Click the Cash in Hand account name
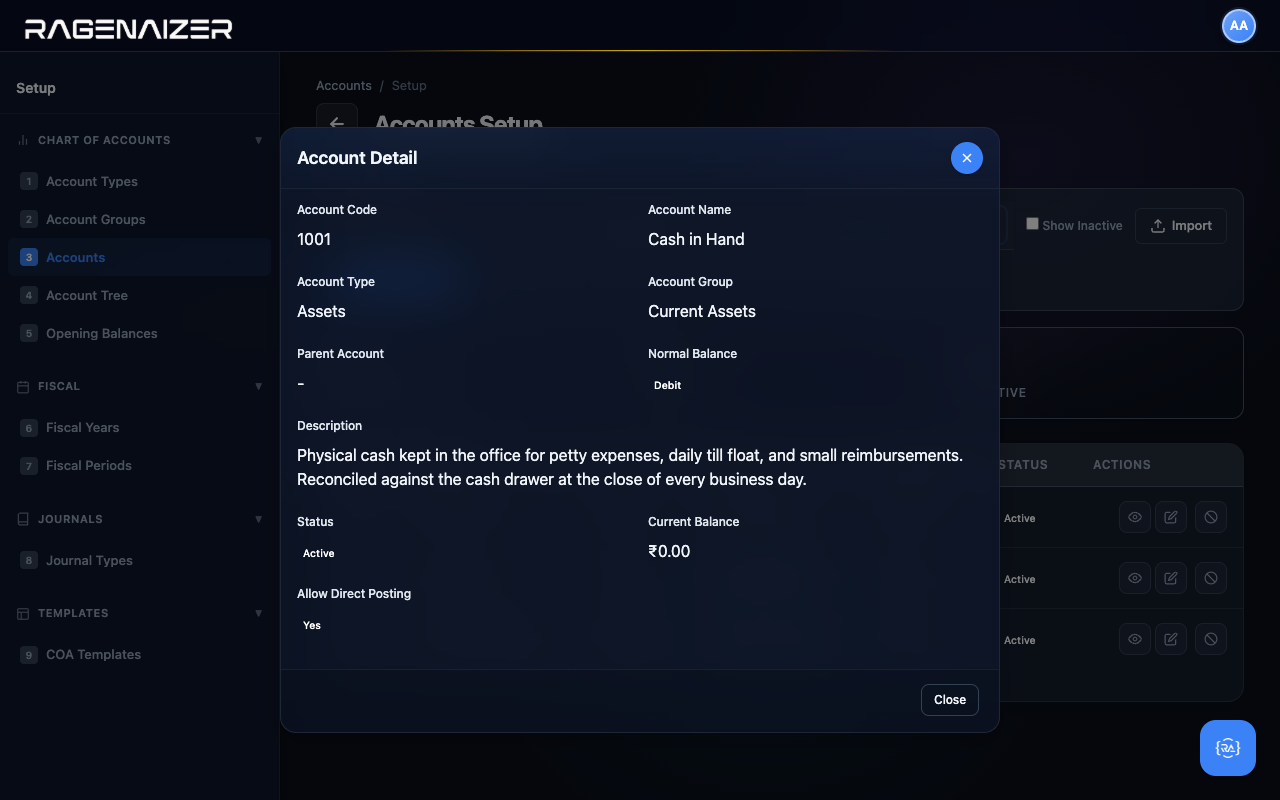Viewport: 1280px width, 800px height. pos(696,239)
